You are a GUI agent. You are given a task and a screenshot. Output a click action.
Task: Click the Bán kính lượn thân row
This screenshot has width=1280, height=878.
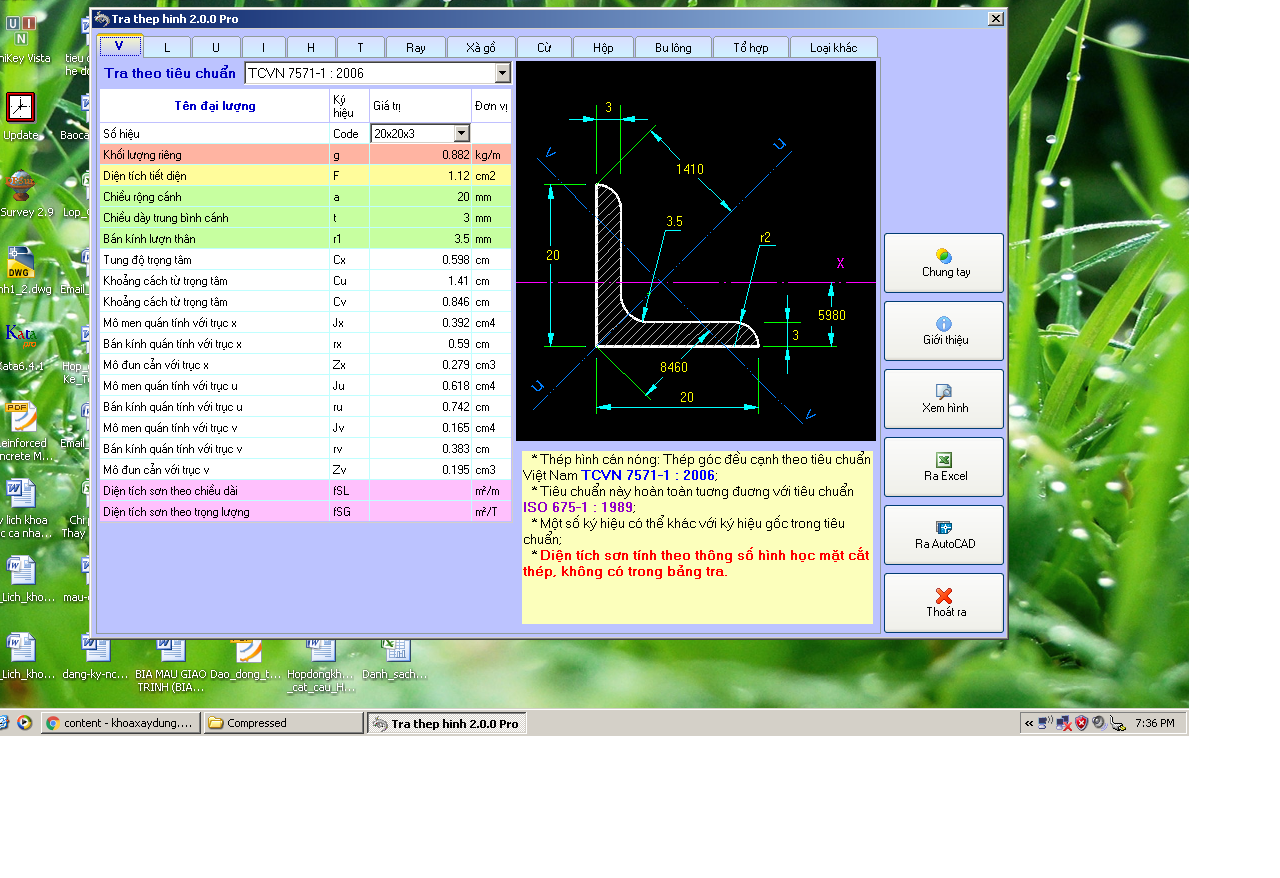(306, 239)
